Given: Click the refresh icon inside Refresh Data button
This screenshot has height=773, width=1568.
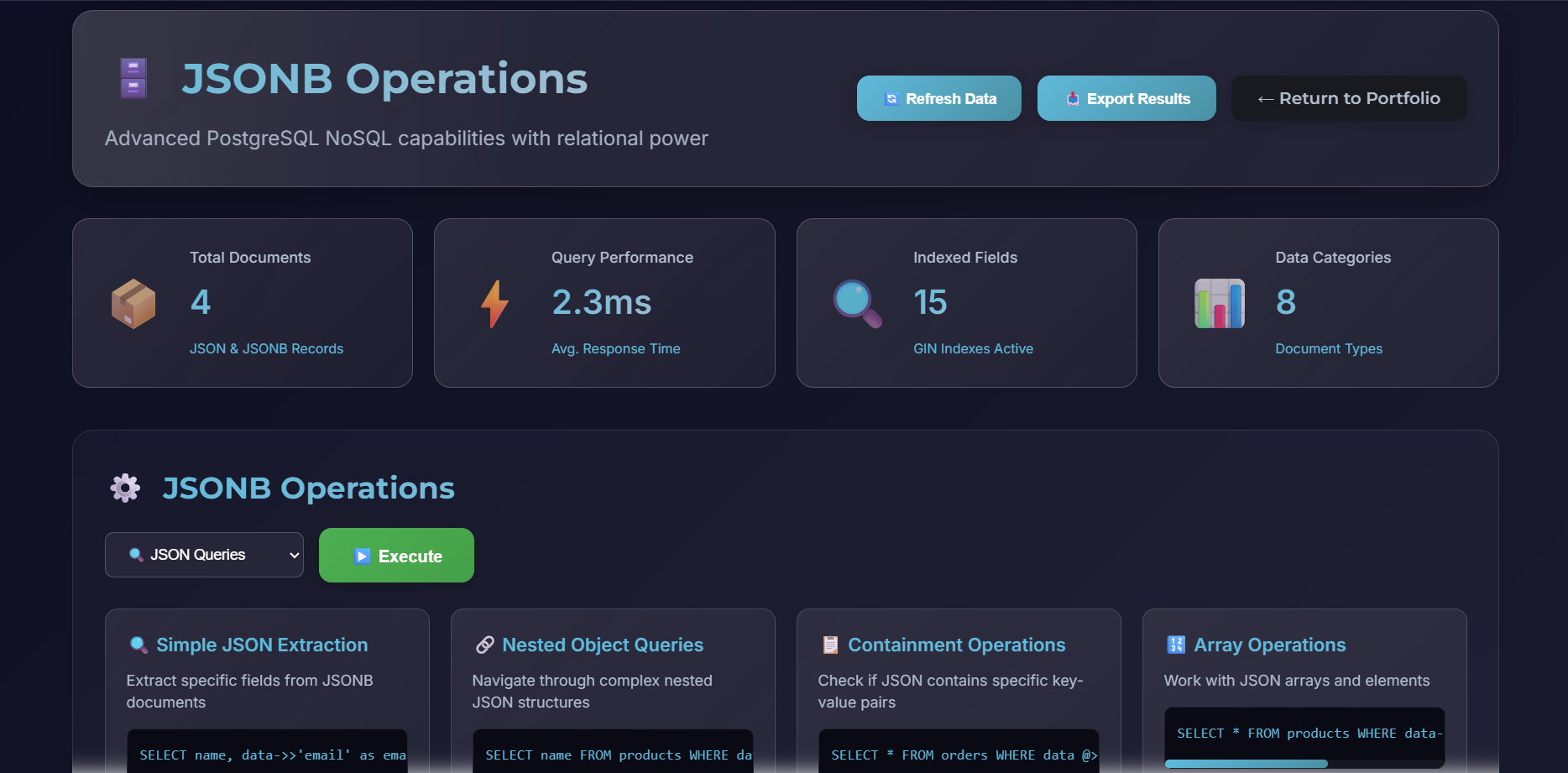Looking at the screenshot, I should (x=891, y=98).
